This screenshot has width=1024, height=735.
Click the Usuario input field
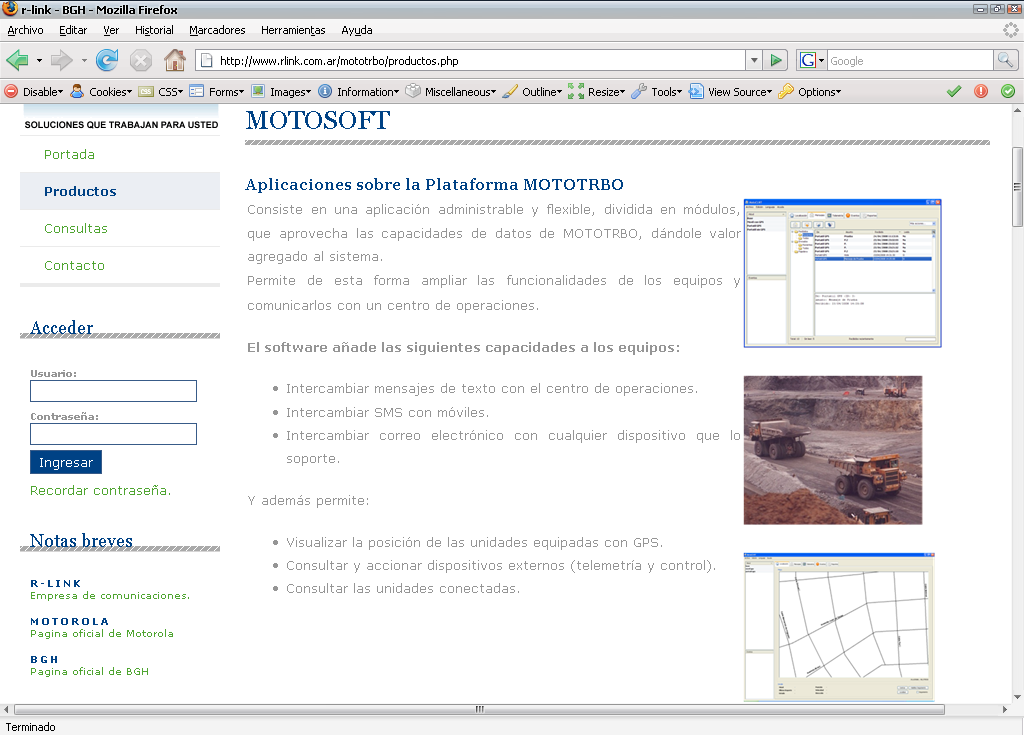click(113, 391)
